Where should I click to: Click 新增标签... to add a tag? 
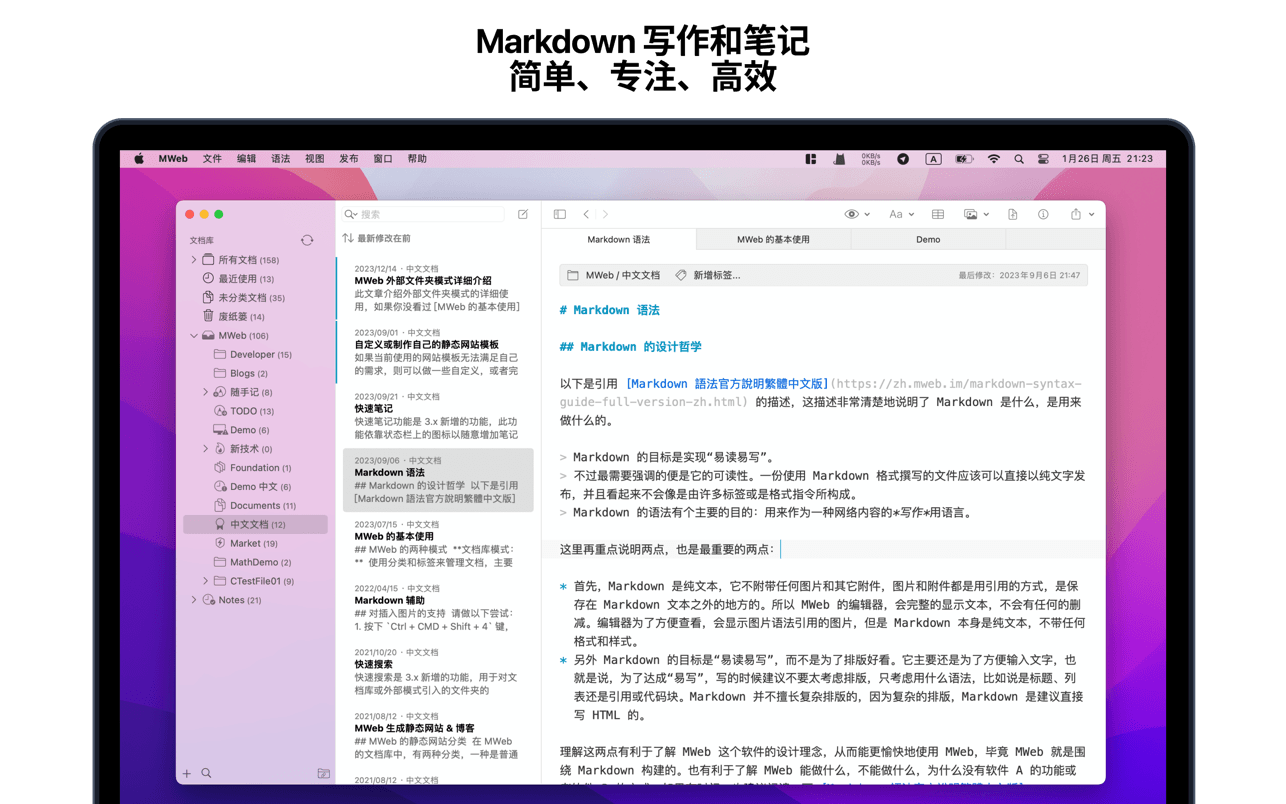click(715, 275)
